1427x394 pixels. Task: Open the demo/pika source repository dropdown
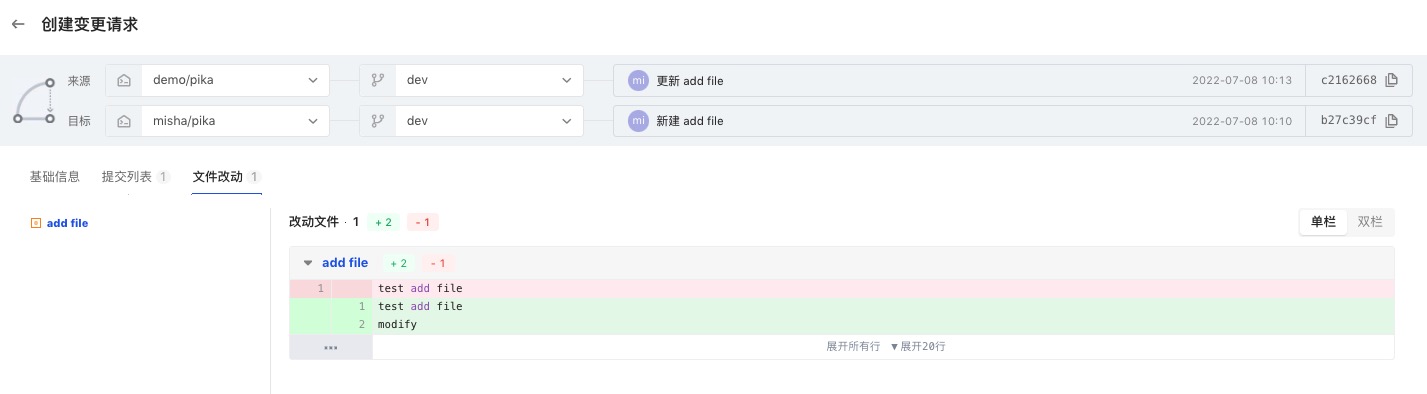coord(236,81)
